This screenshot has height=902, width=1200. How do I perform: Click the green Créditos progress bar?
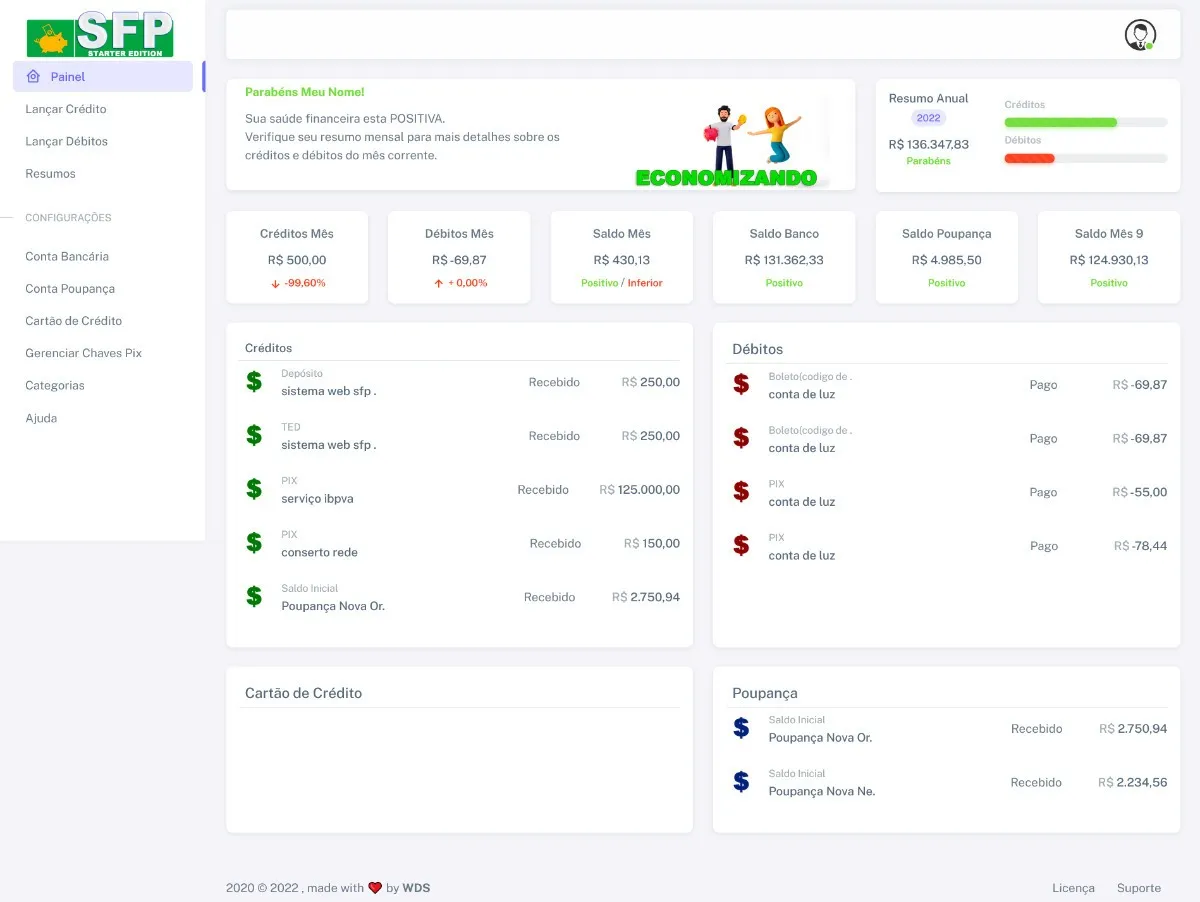[x=1061, y=122]
